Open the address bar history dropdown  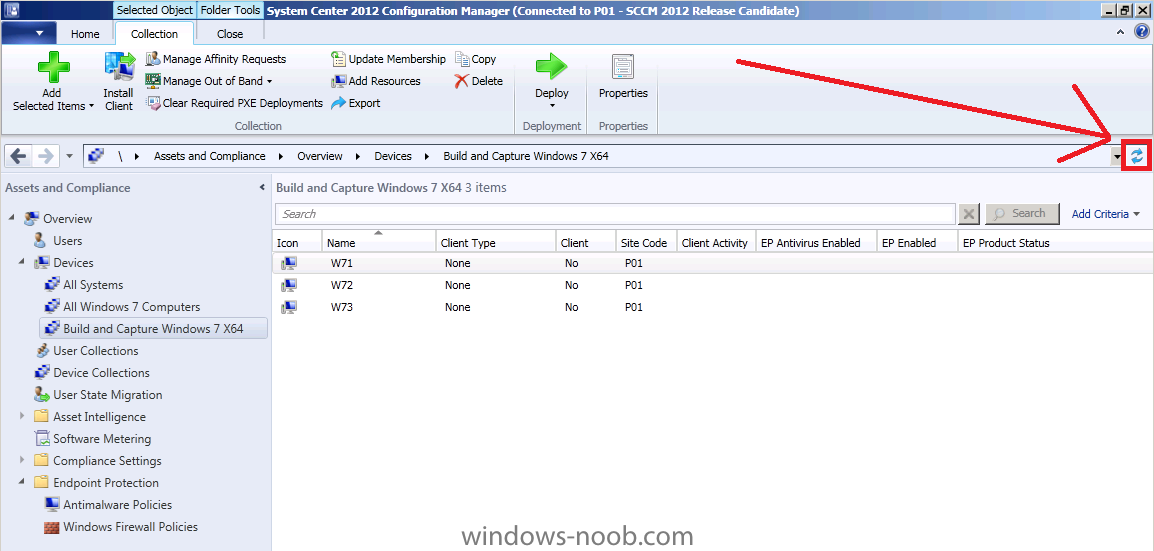coord(1118,156)
